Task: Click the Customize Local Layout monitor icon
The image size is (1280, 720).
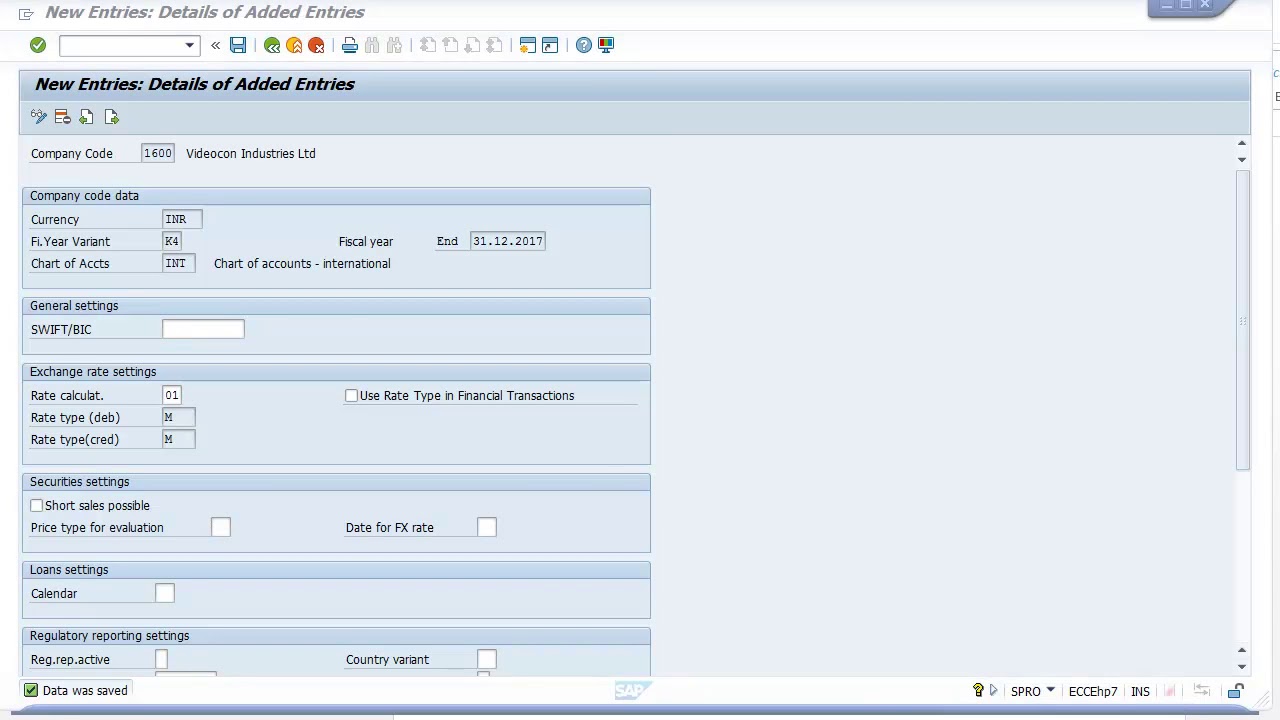Action: coord(606,45)
